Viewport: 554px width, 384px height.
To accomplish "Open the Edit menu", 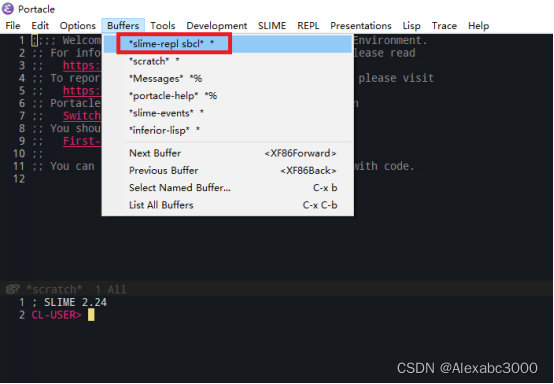I will pyautogui.click(x=40, y=26).
